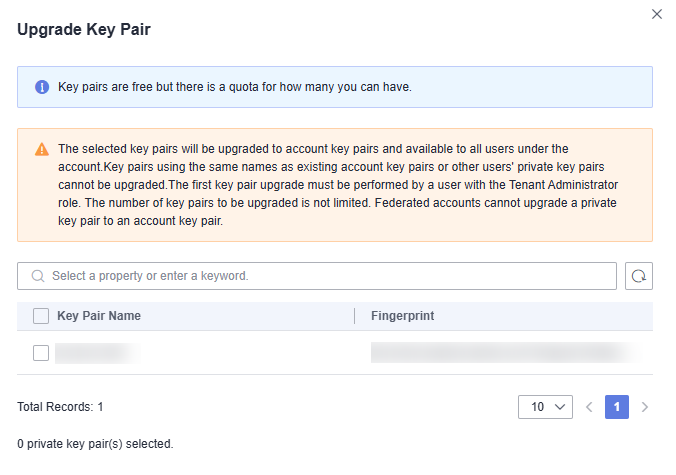Viewport: 676px width, 475px height.
Task: Click the '0 private key pair(s) selected' text
Action: coord(95,444)
